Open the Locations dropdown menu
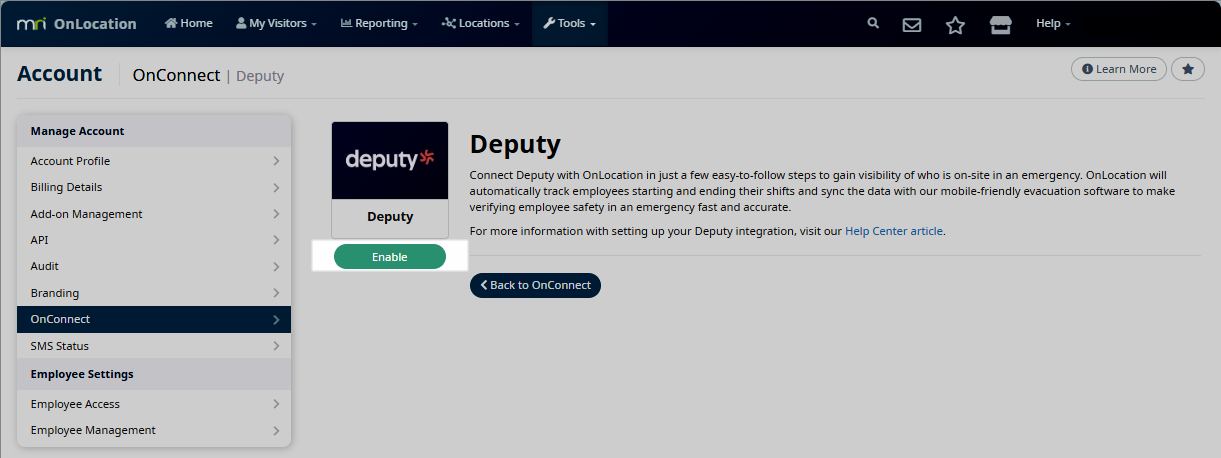The image size is (1221, 458). (480, 23)
